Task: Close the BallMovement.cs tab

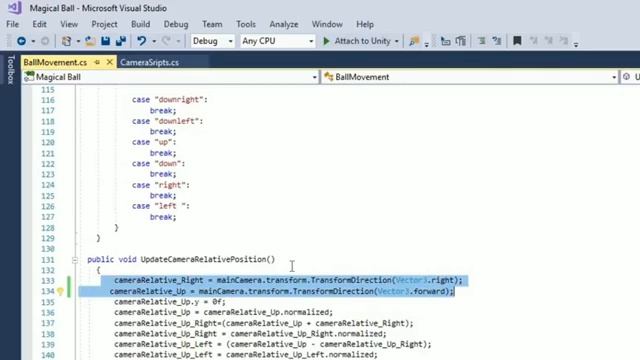Action: pyautogui.click(x=109, y=62)
